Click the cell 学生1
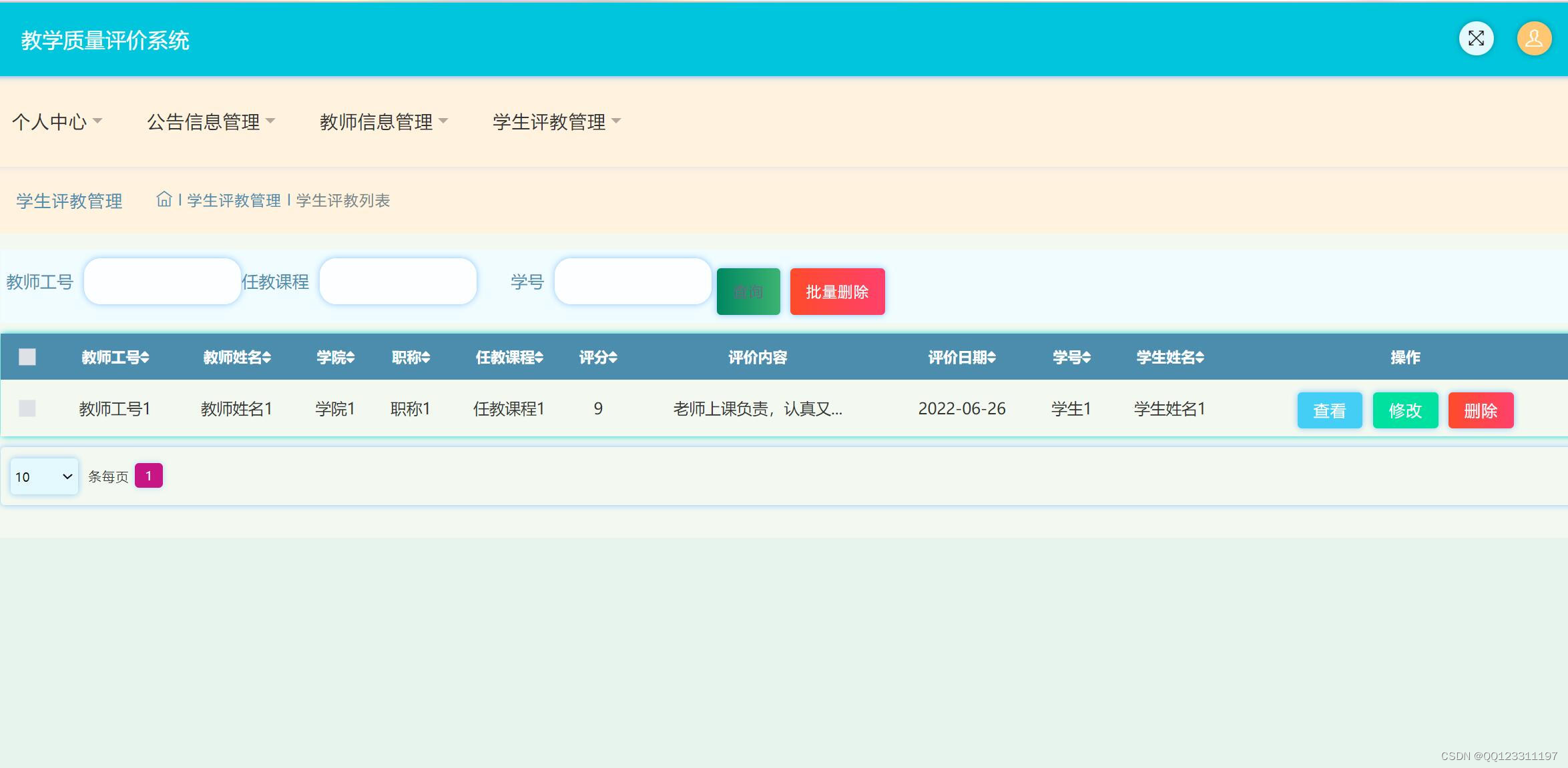 [1071, 408]
